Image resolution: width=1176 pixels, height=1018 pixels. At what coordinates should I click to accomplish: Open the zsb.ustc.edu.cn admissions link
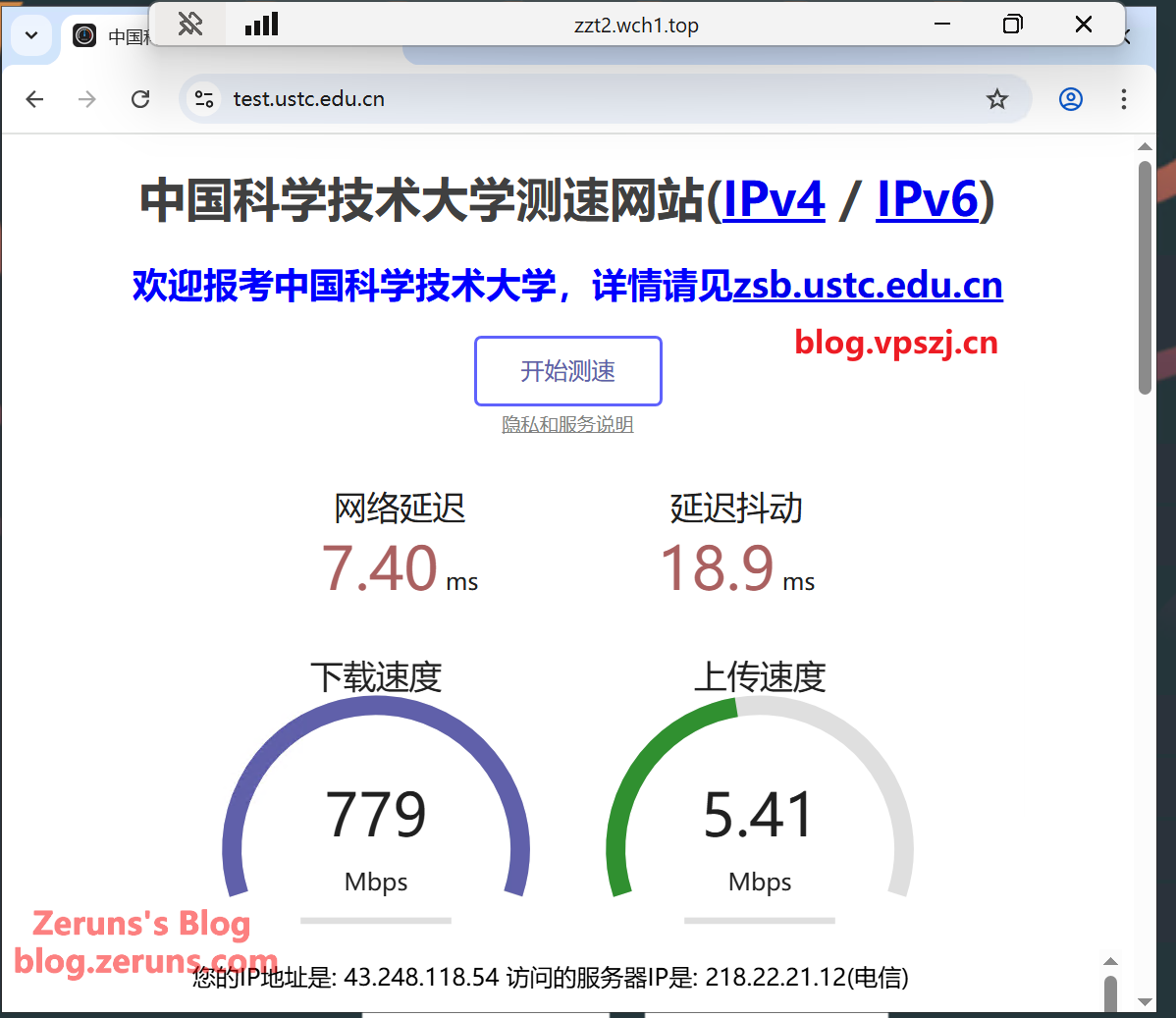pos(868,286)
